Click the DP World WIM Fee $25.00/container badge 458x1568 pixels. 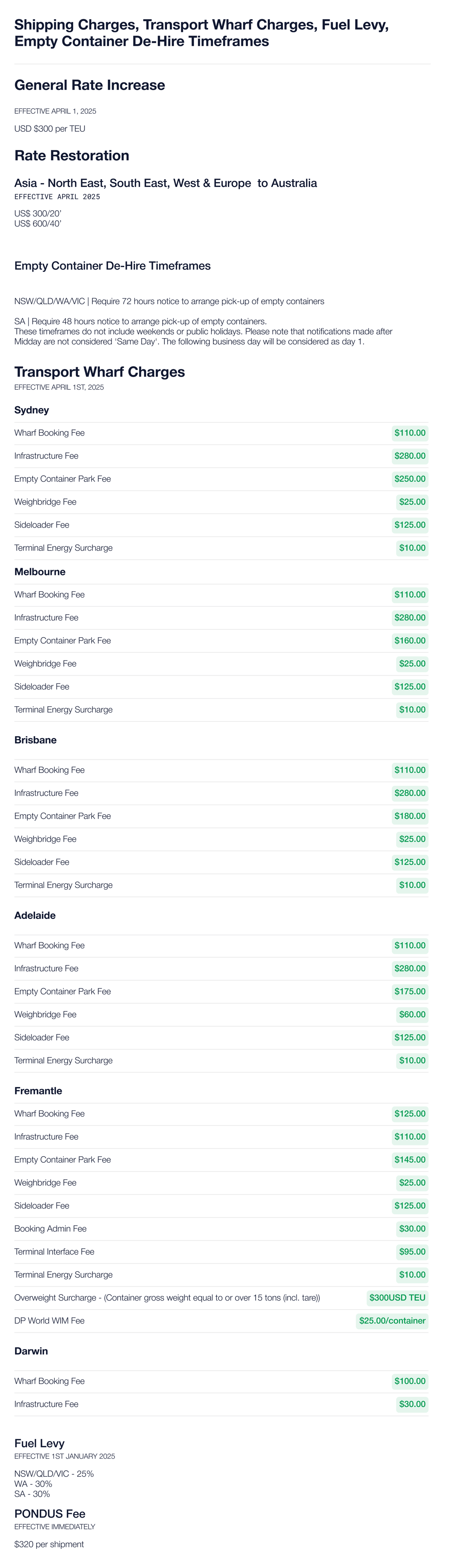point(392,1320)
